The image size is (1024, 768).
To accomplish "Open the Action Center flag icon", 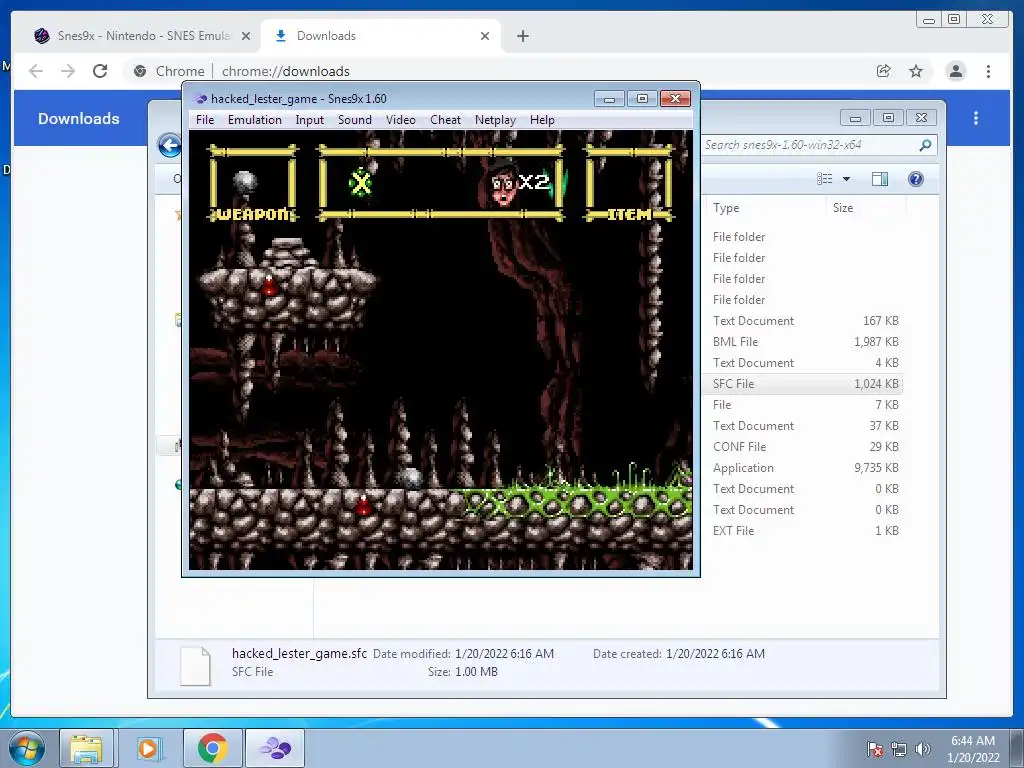I will 874,748.
